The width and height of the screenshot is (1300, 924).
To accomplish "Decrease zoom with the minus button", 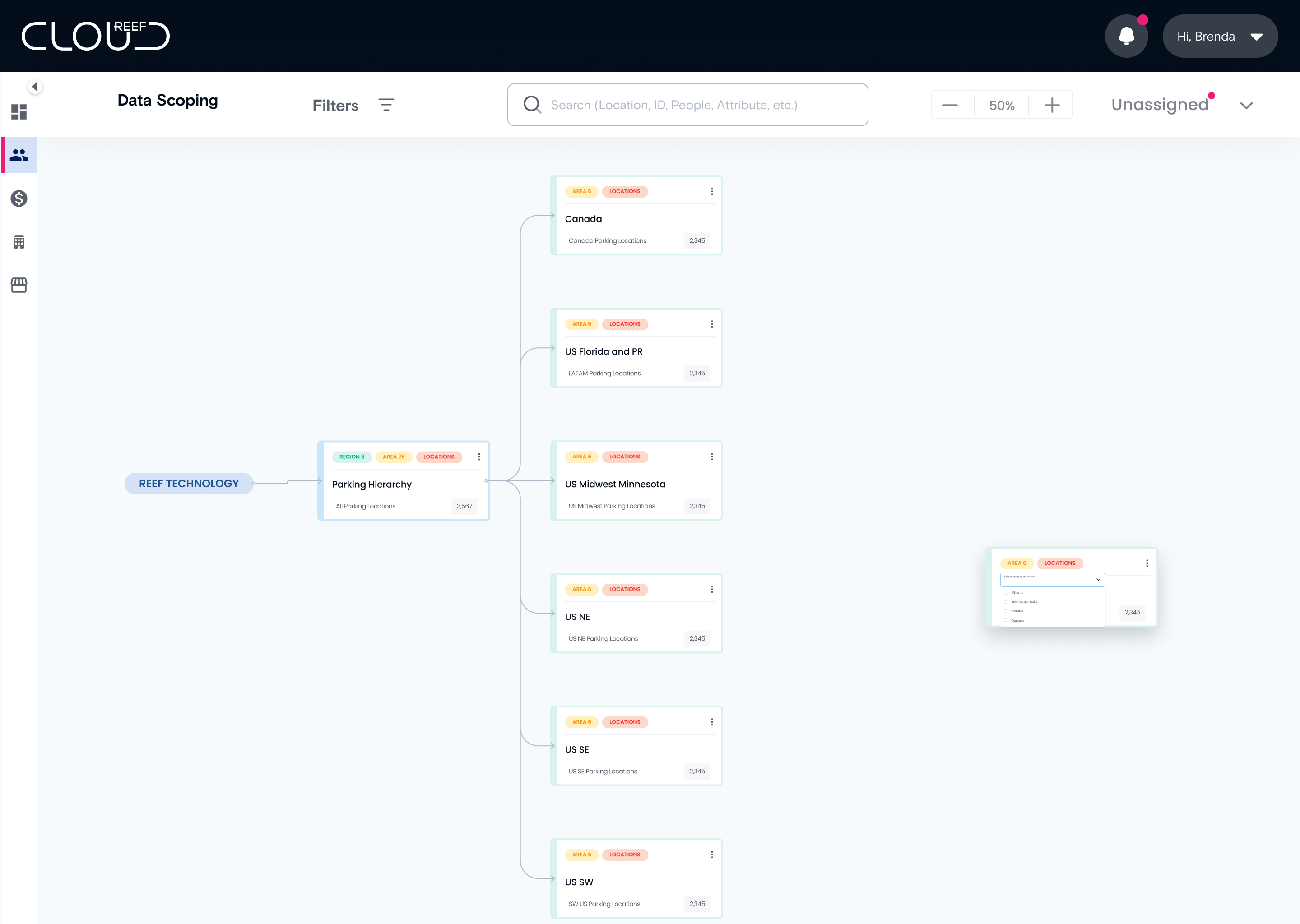I will click(x=950, y=105).
